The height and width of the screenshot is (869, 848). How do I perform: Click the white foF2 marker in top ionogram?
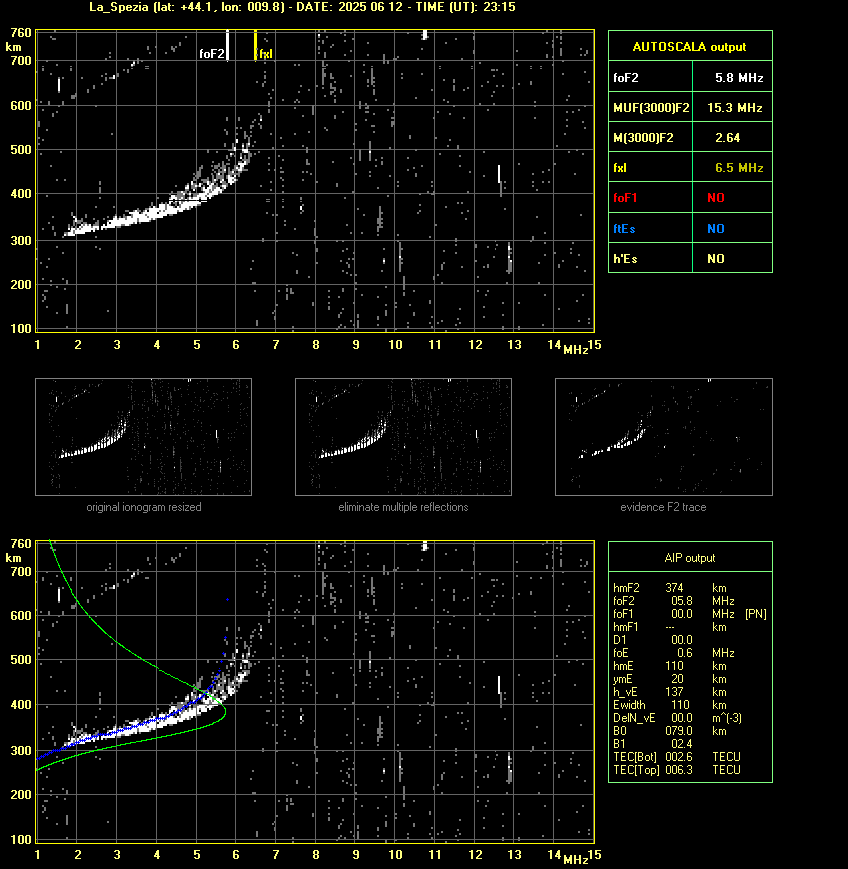[x=227, y=45]
